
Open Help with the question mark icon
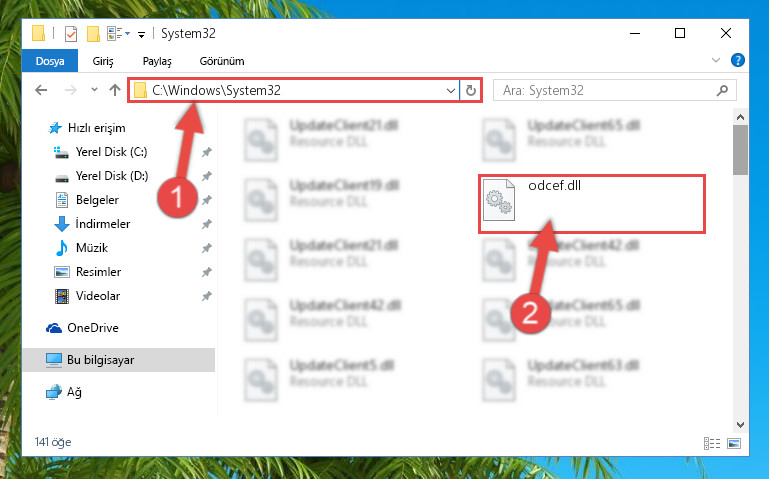[737, 60]
